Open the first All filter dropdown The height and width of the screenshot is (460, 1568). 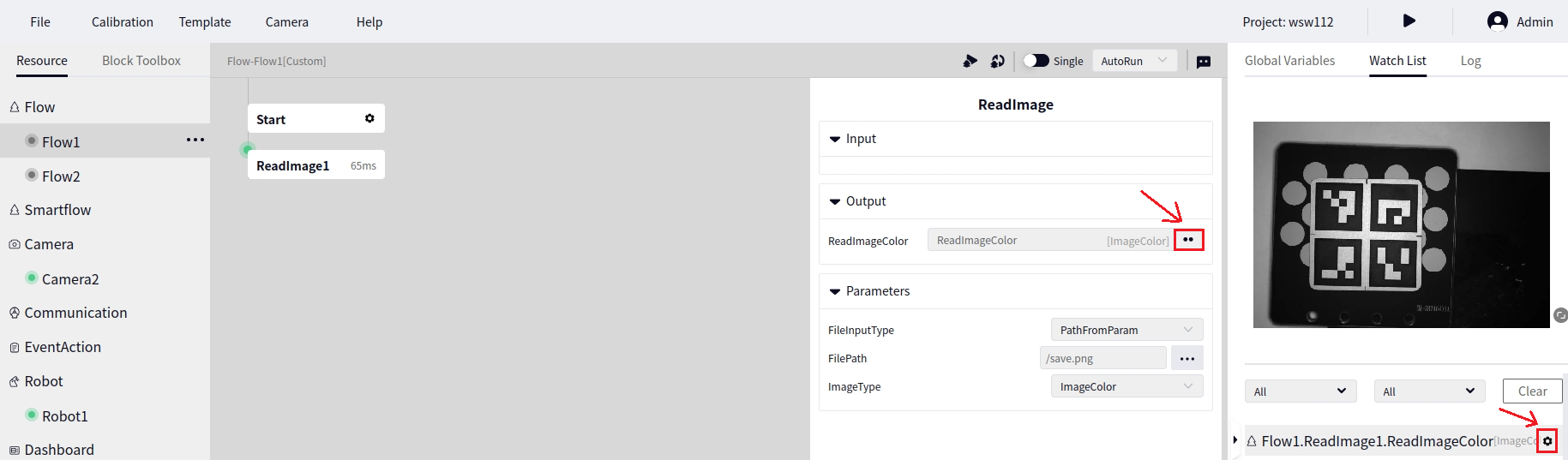pos(1301,391)
